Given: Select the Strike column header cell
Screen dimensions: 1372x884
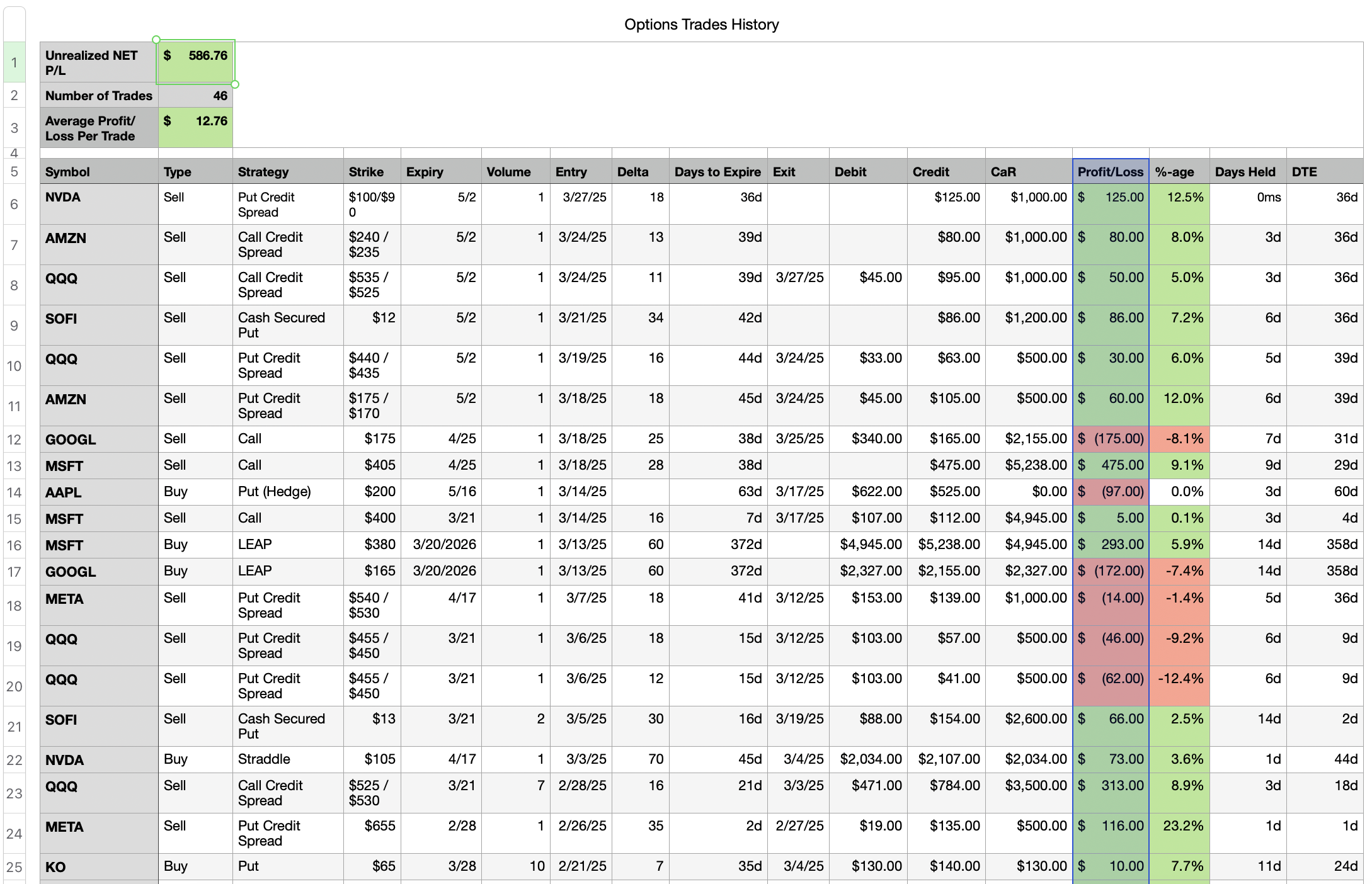Looking at the screenshot, I should pos(372,172).
